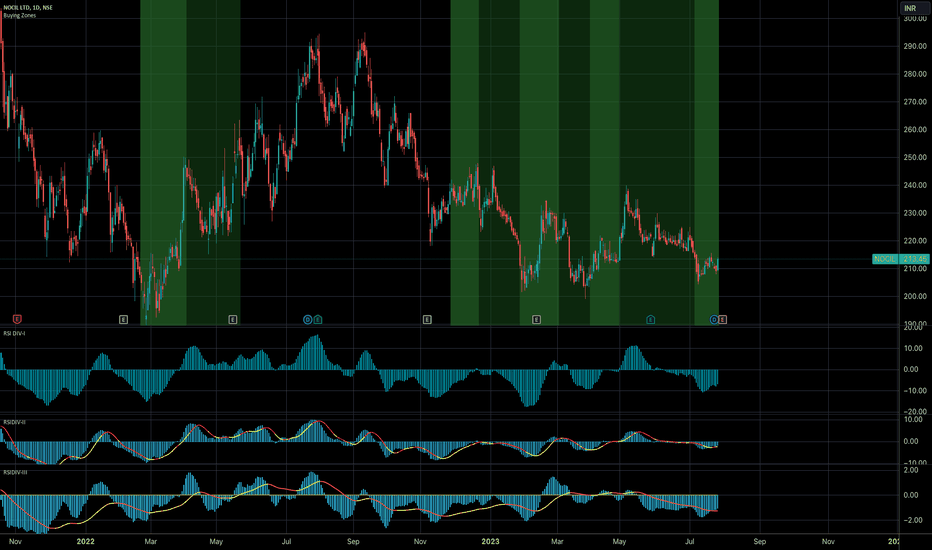This screenshot has height=550, width=932.
Task: Open the last earnings E marker at chart's right edge
Action: (722, 319)
